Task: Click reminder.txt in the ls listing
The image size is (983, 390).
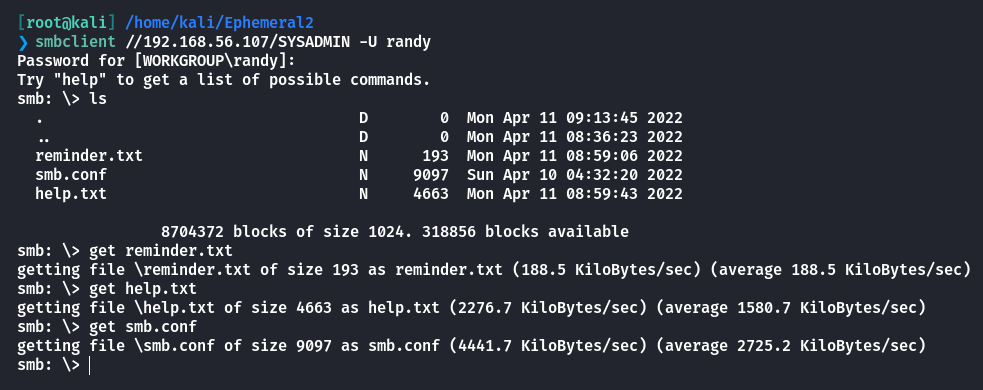Action: (x=89, y=155)
